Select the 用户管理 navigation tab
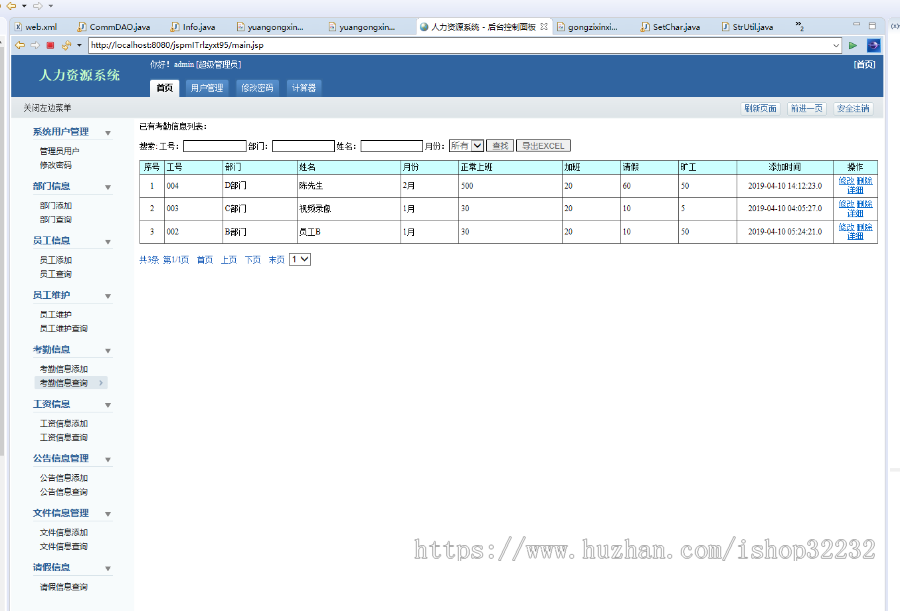The width and height of the screenshot is (900, 611). tap(207, 88)
